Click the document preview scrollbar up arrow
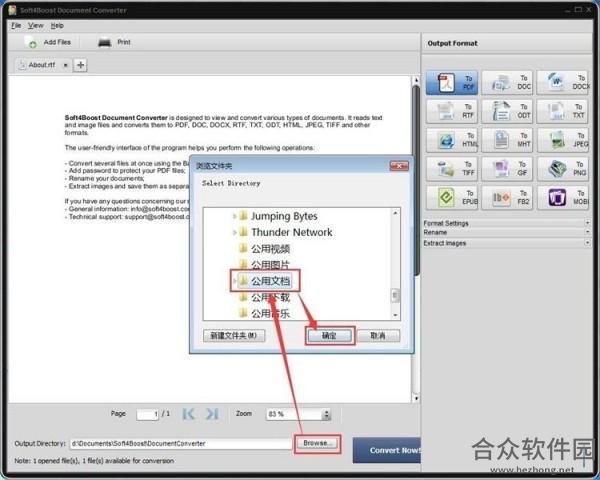This screenshot has height=480, width=600. point(416,80)
